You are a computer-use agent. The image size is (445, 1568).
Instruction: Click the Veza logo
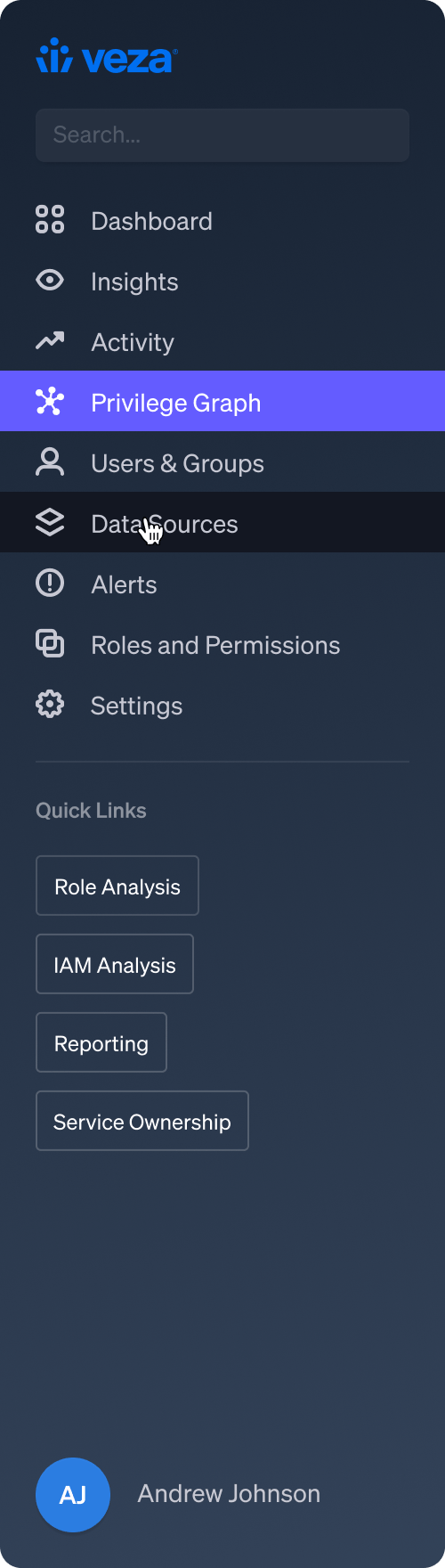pyautogui.click(x=107, y=56)
